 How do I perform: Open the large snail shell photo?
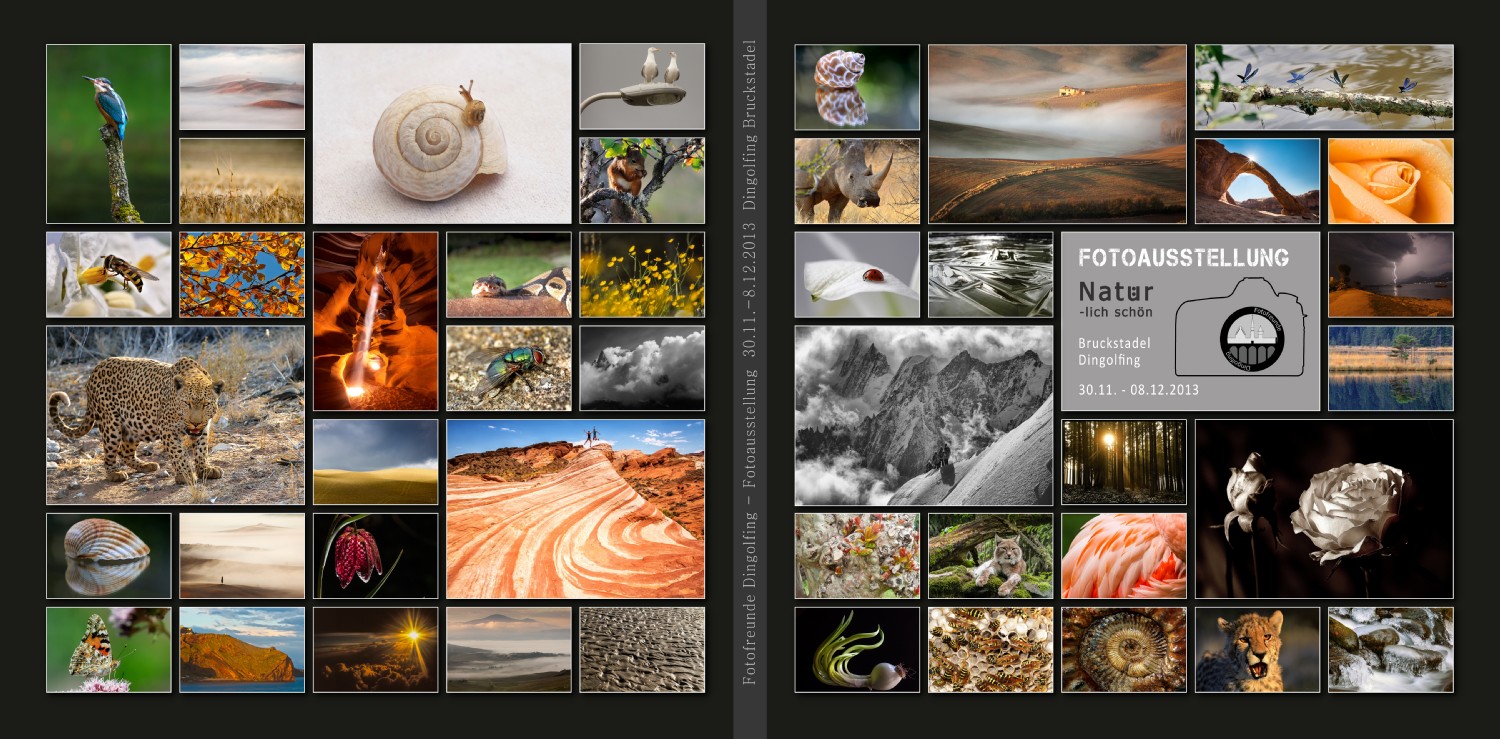click(x=442, y=134)
